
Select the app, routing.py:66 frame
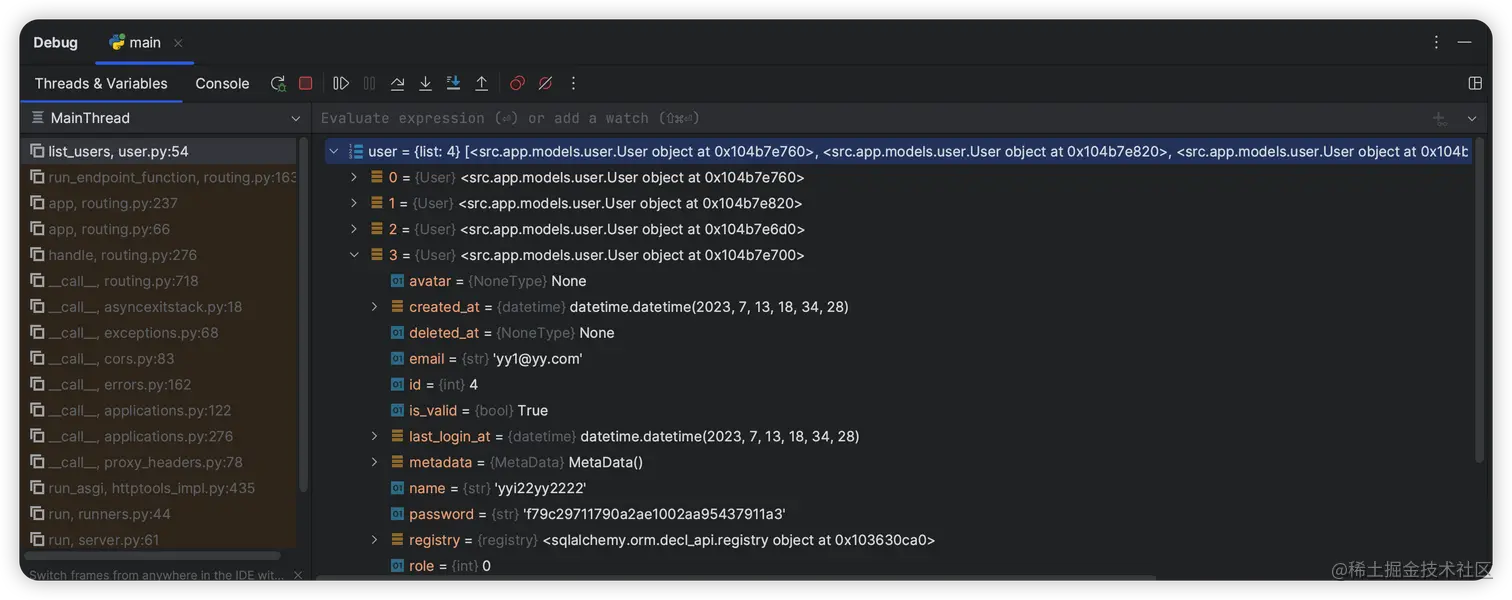pos(160,230)
